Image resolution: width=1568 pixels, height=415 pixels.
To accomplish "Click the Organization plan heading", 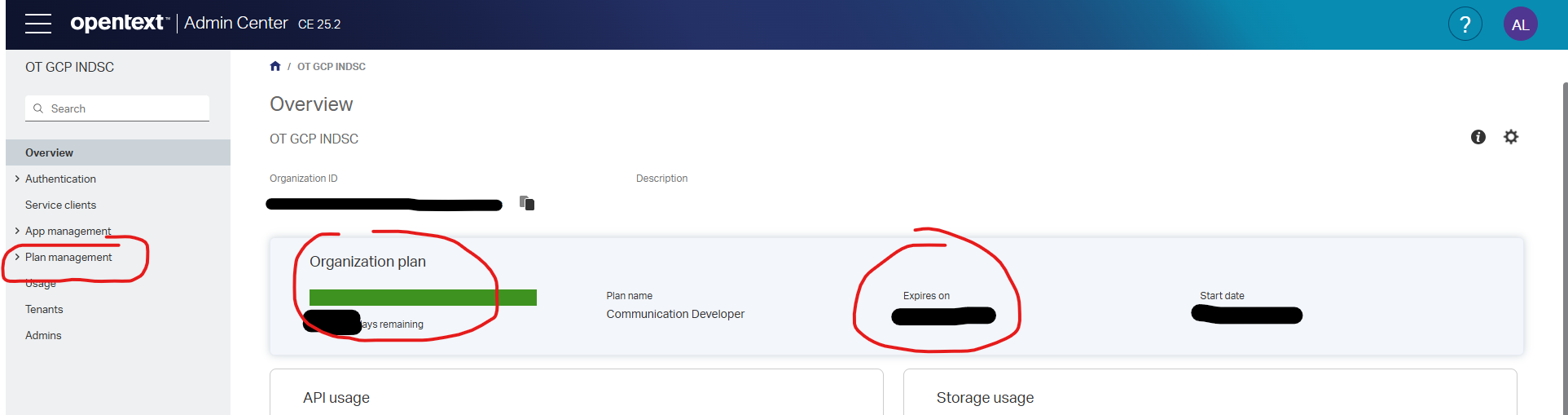I will coord(367,262).
